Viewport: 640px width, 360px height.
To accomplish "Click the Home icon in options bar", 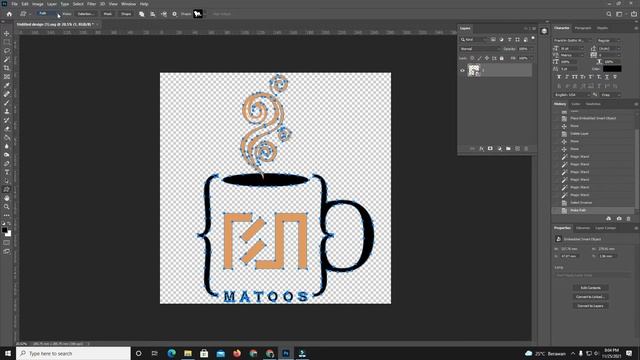I will (9, 14).
